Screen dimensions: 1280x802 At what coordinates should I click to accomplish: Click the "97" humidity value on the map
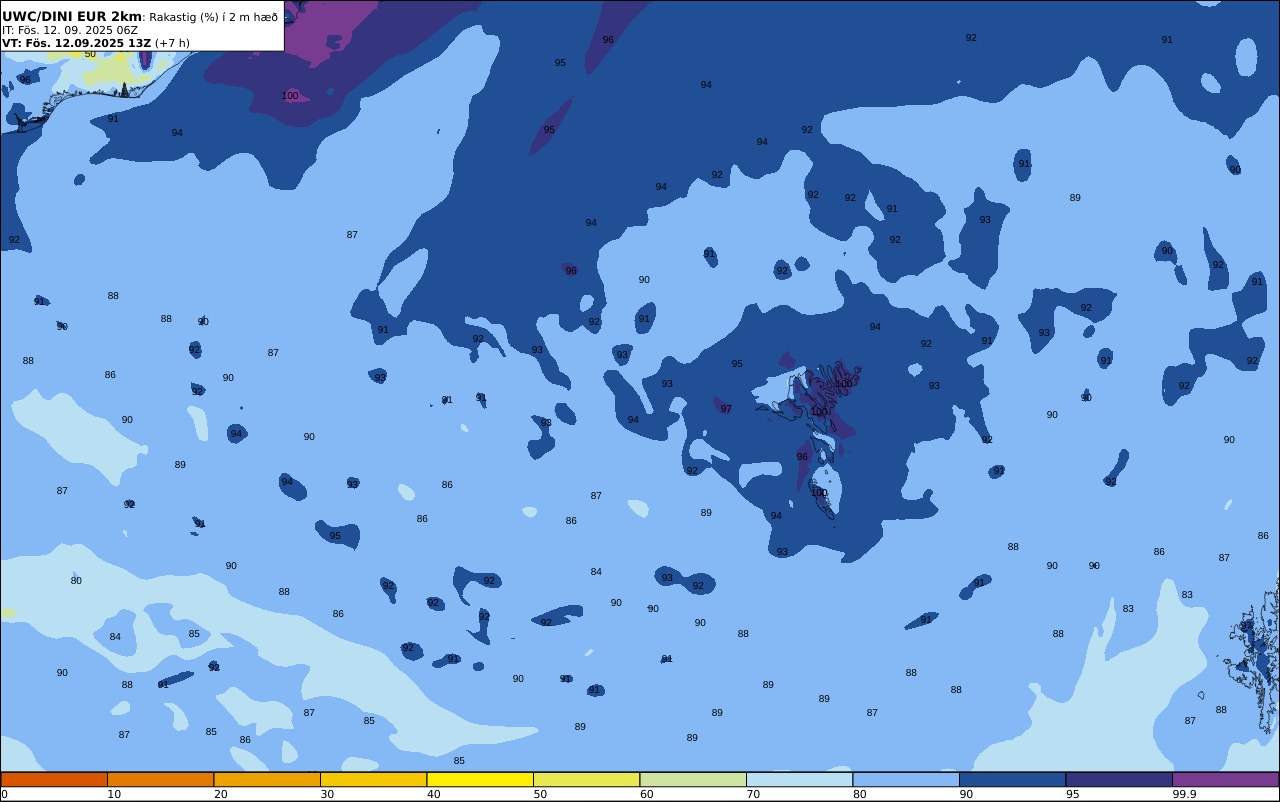[726, 409]
